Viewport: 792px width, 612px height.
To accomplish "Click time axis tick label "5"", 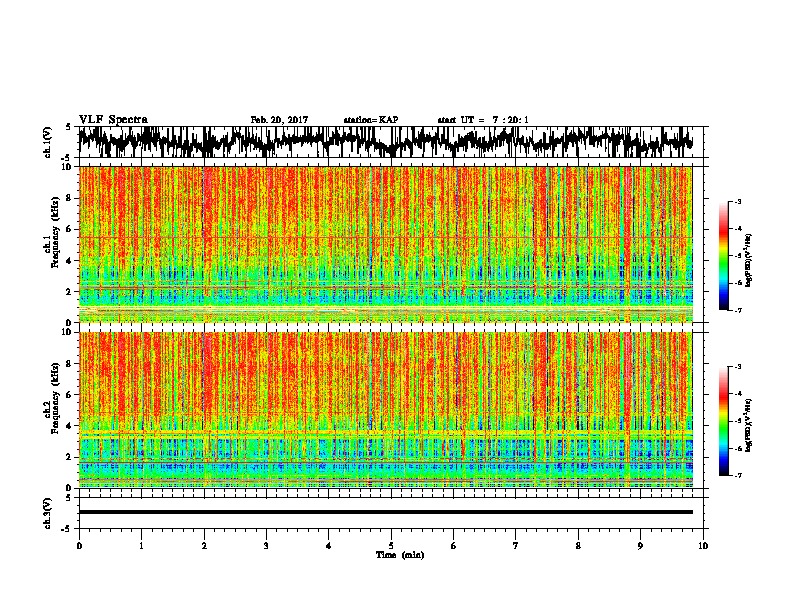I will pos(391,545).
